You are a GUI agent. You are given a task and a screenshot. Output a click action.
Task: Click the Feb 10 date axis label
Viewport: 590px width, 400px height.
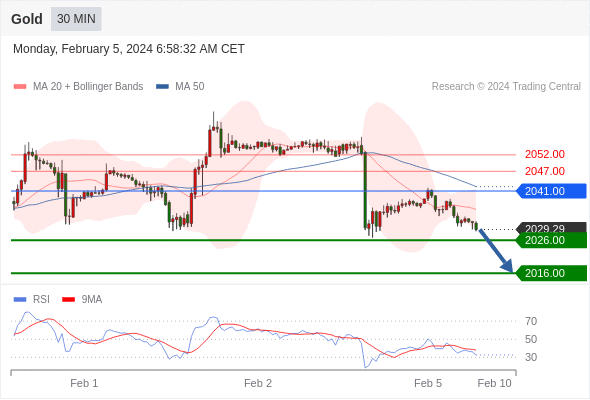click(494, 383)
